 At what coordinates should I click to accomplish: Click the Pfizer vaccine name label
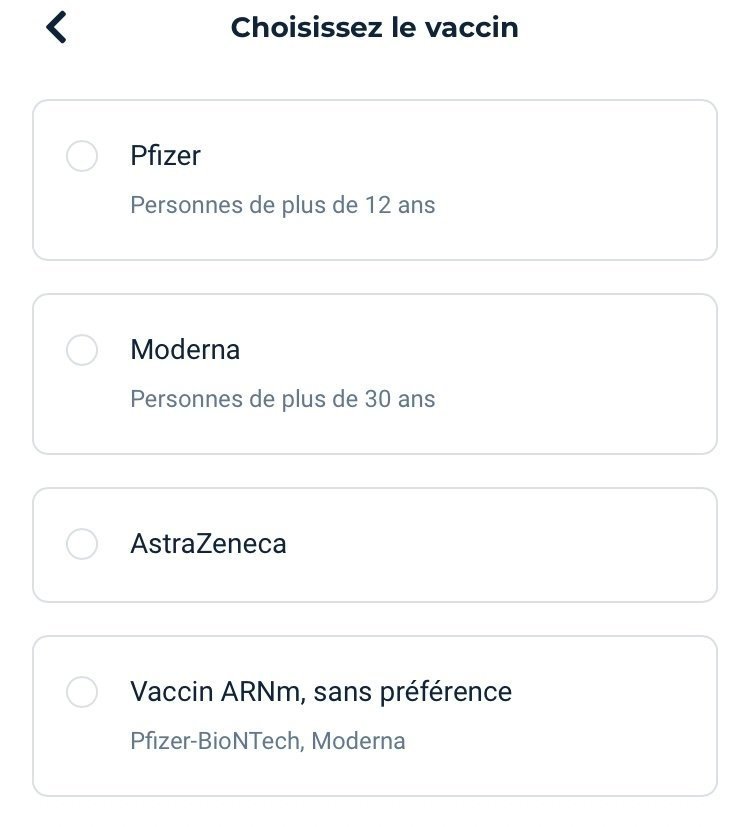[x=165, y=156]
